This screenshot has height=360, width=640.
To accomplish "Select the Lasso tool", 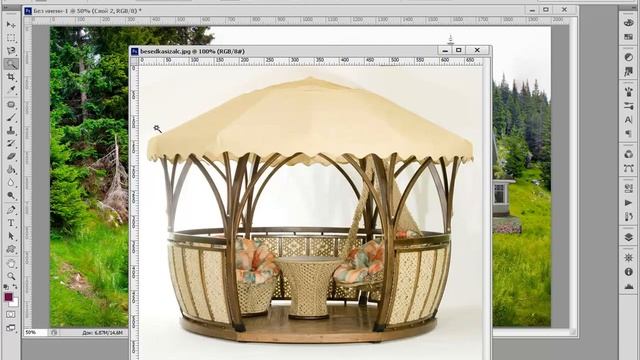I will (11, 51).
